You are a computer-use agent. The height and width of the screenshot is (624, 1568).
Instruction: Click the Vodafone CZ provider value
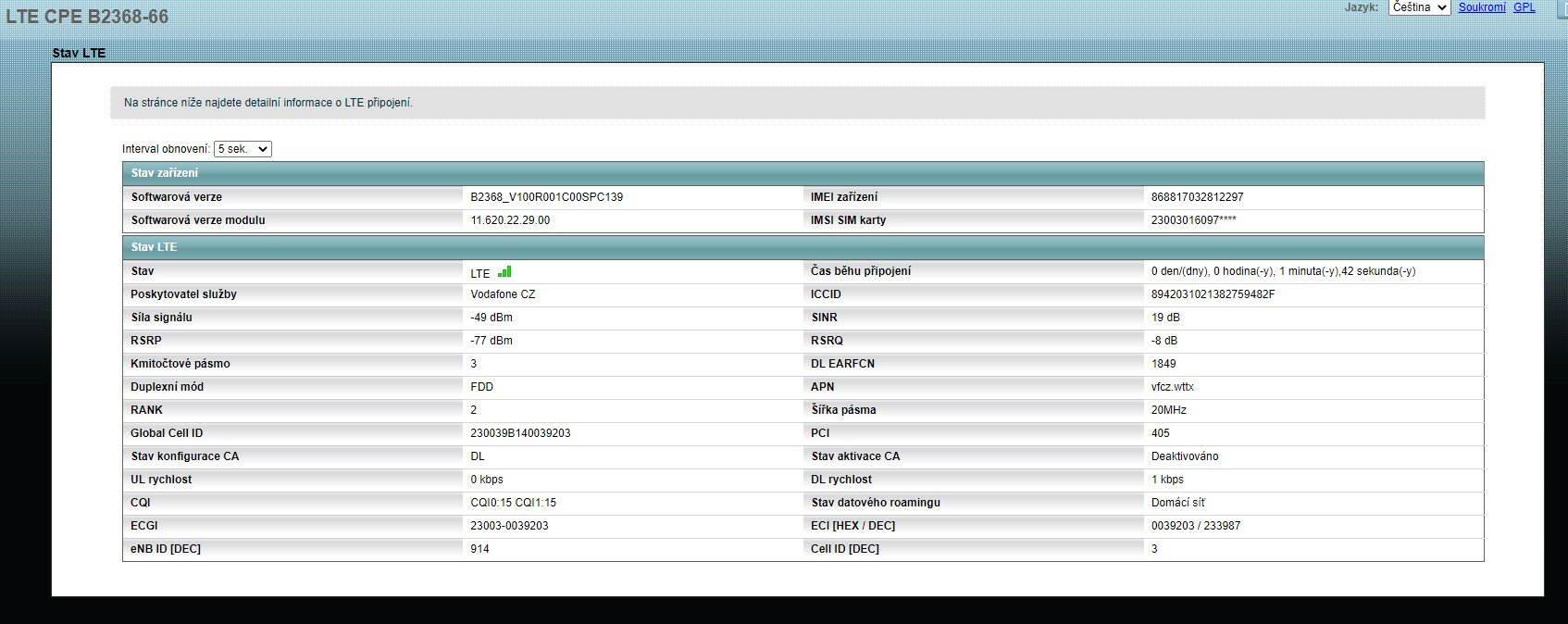503,294
